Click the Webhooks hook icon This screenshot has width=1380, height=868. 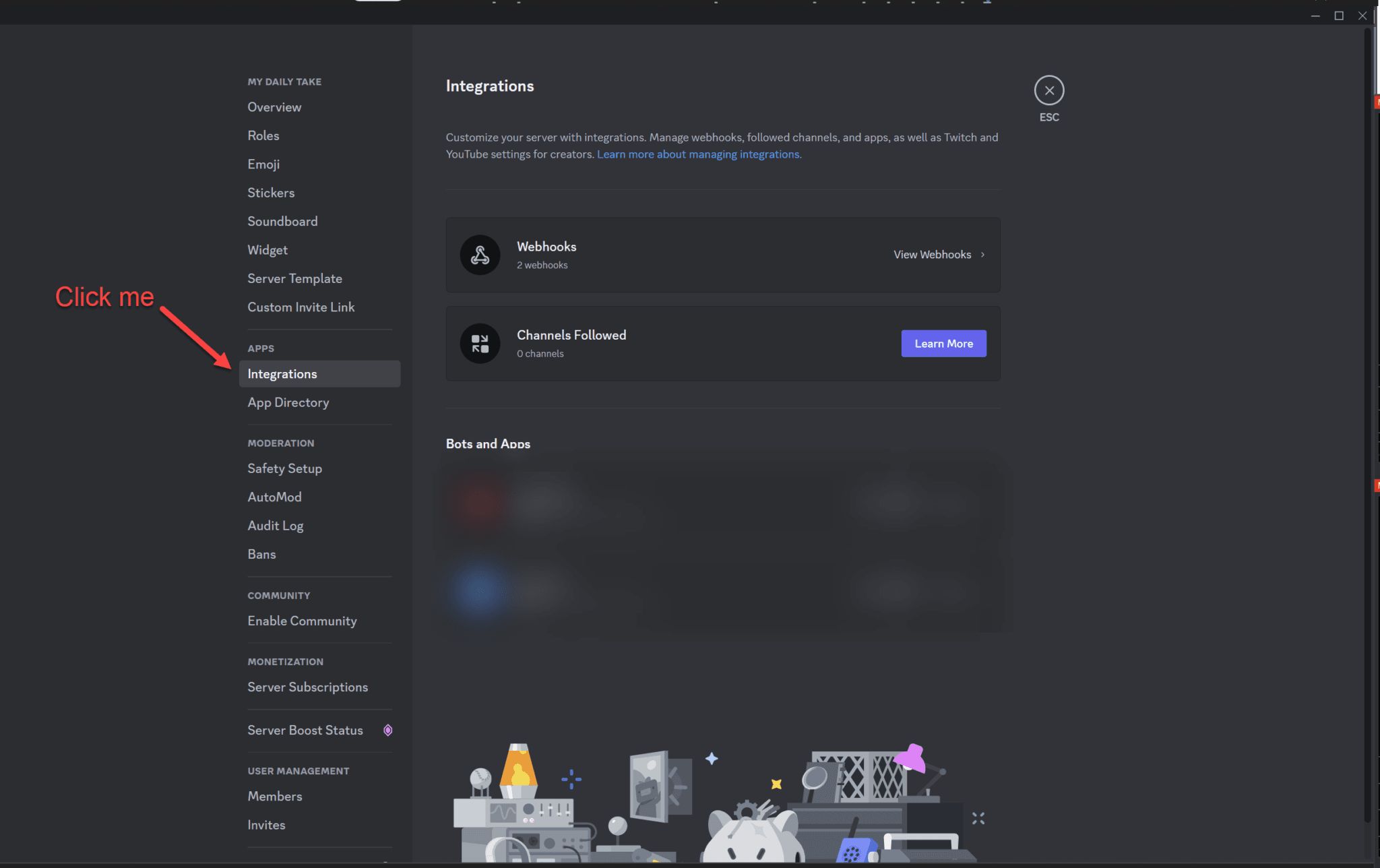click(x=480, y=255)
